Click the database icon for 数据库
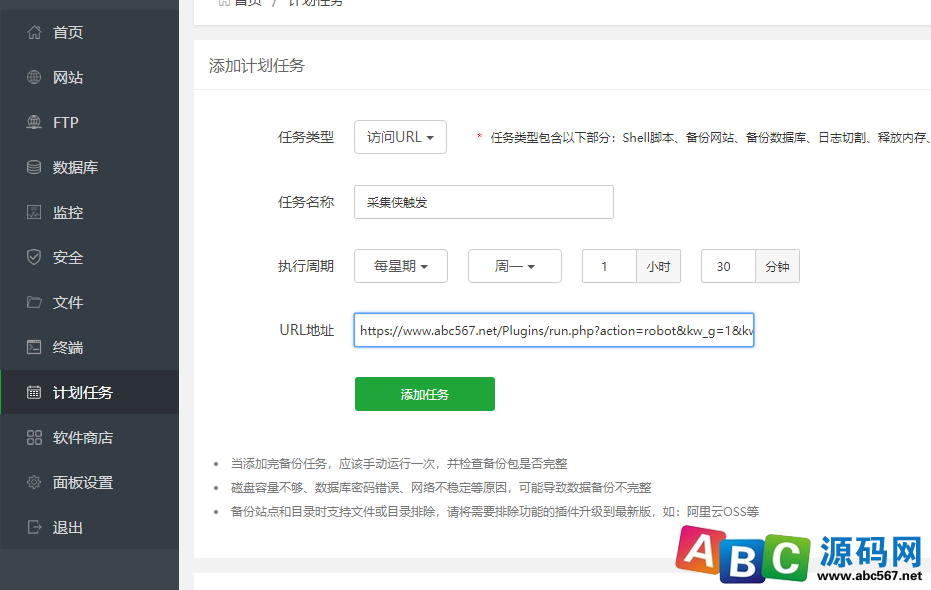 click(34, 168)
